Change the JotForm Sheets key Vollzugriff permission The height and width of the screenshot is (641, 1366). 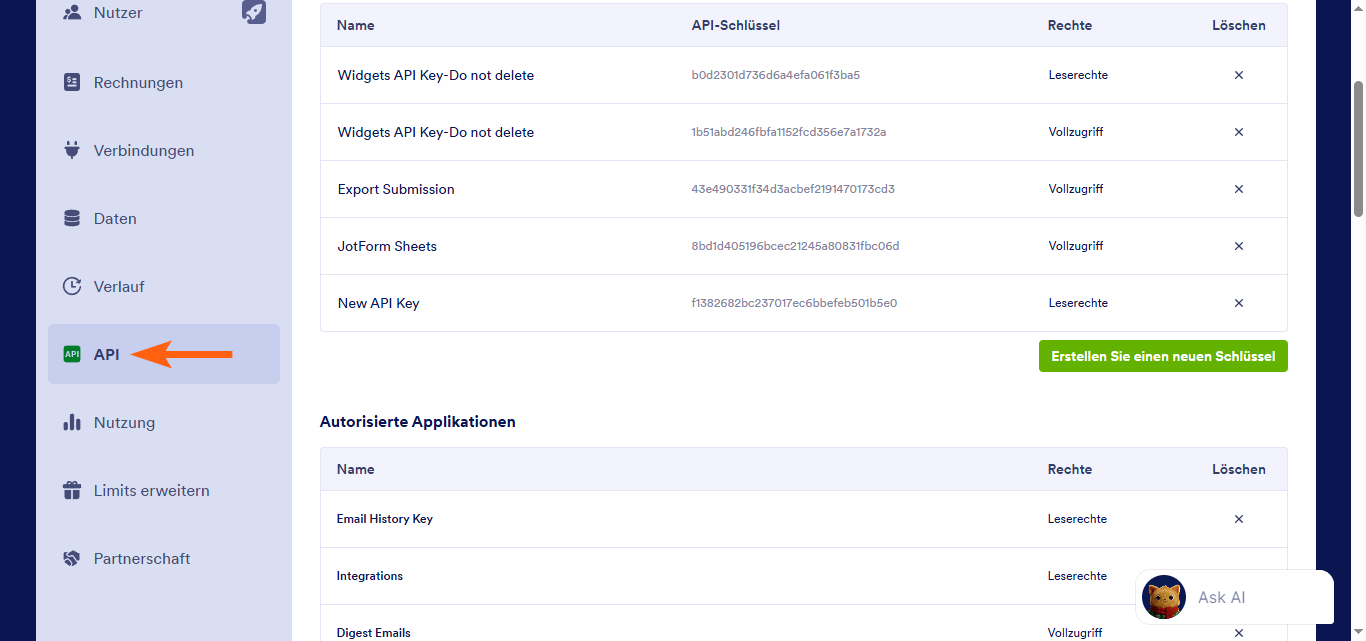[1076, 246]
